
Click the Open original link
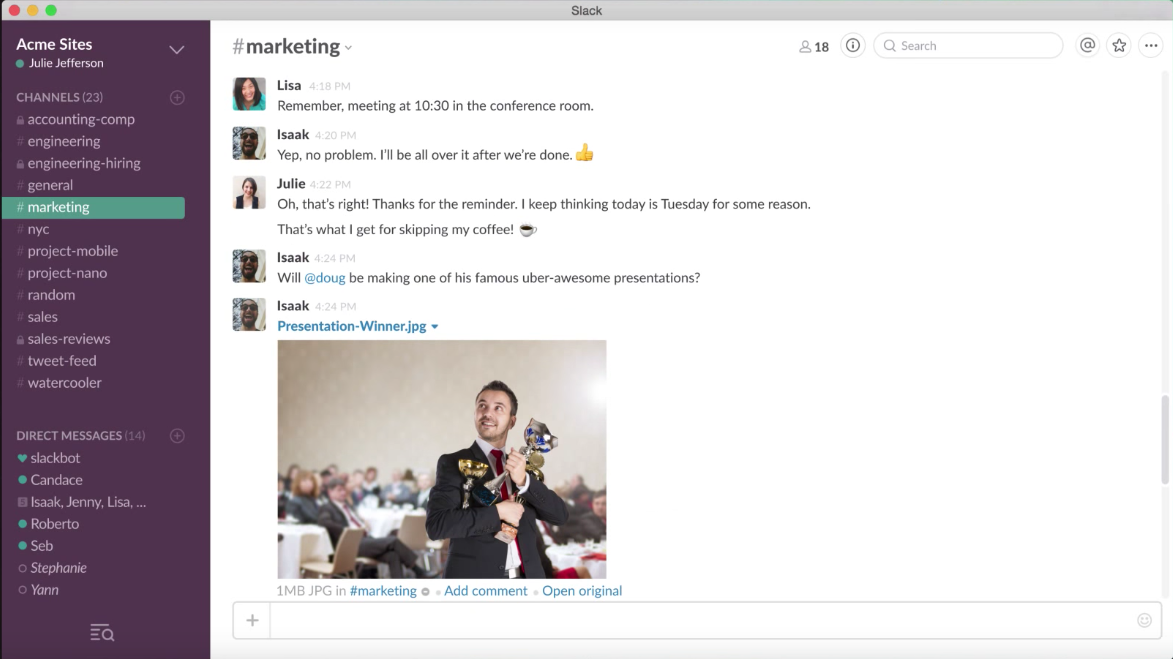click(x=582, y=591)
